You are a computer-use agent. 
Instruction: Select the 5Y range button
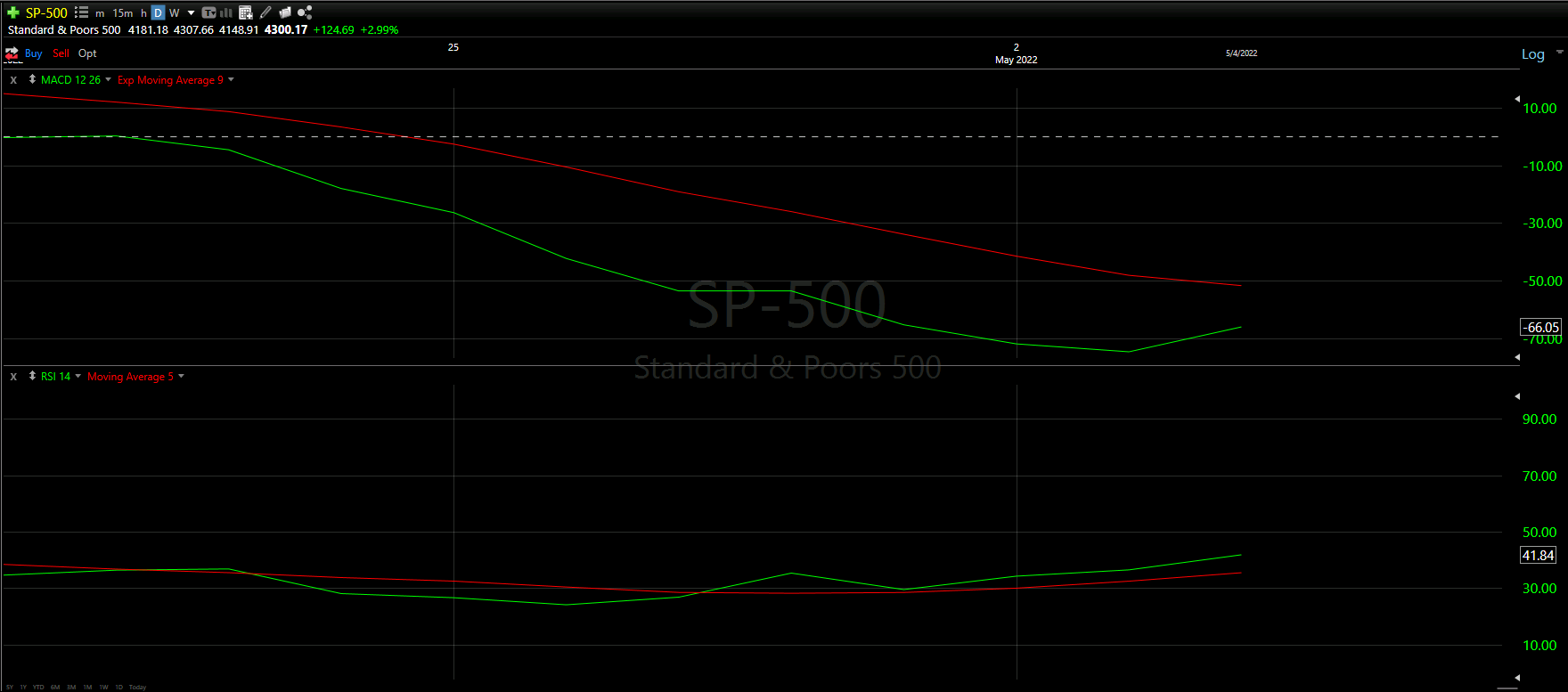pyautogui.click(x=10, y=688)
